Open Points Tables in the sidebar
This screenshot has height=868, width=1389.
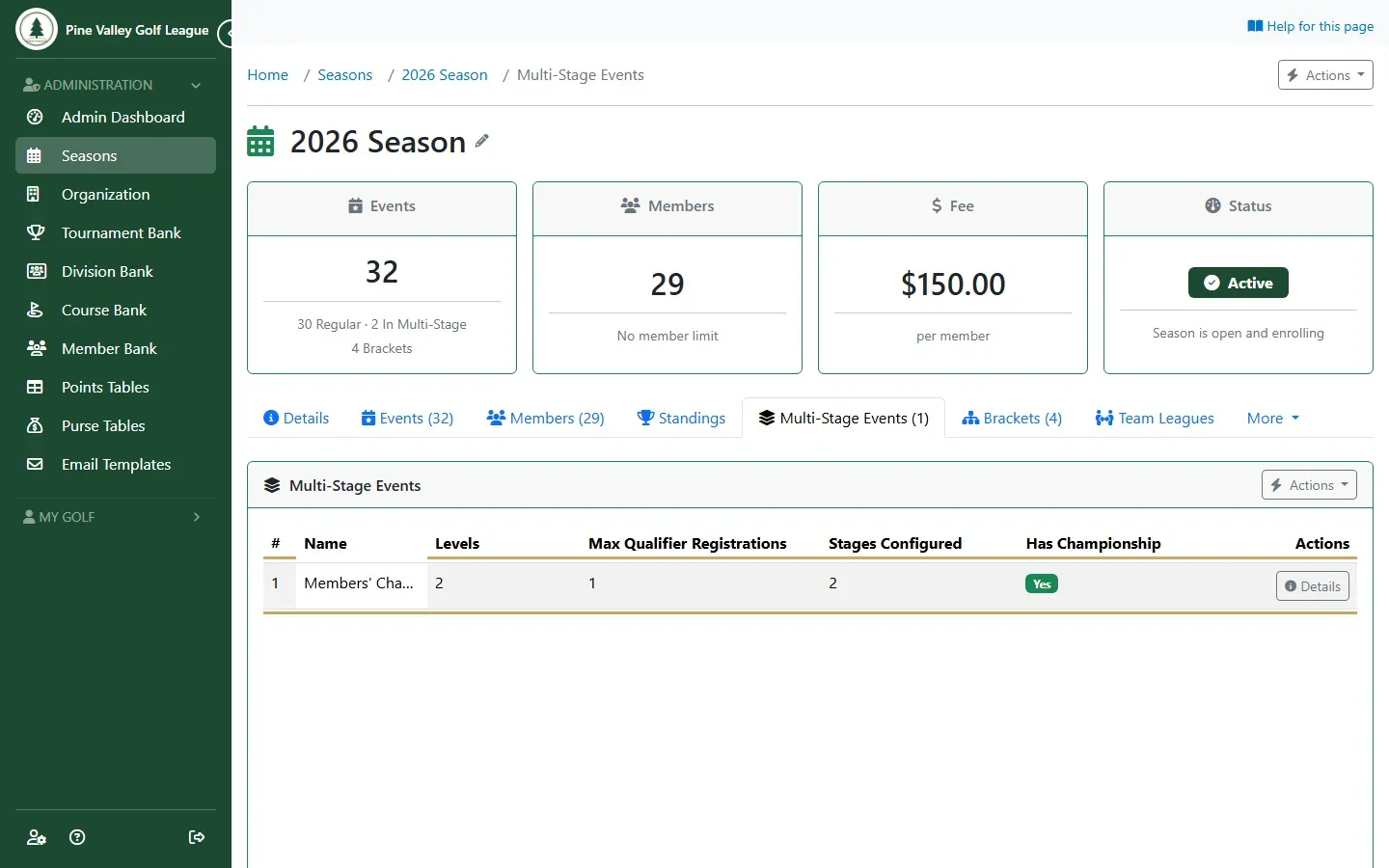[116, 387]
